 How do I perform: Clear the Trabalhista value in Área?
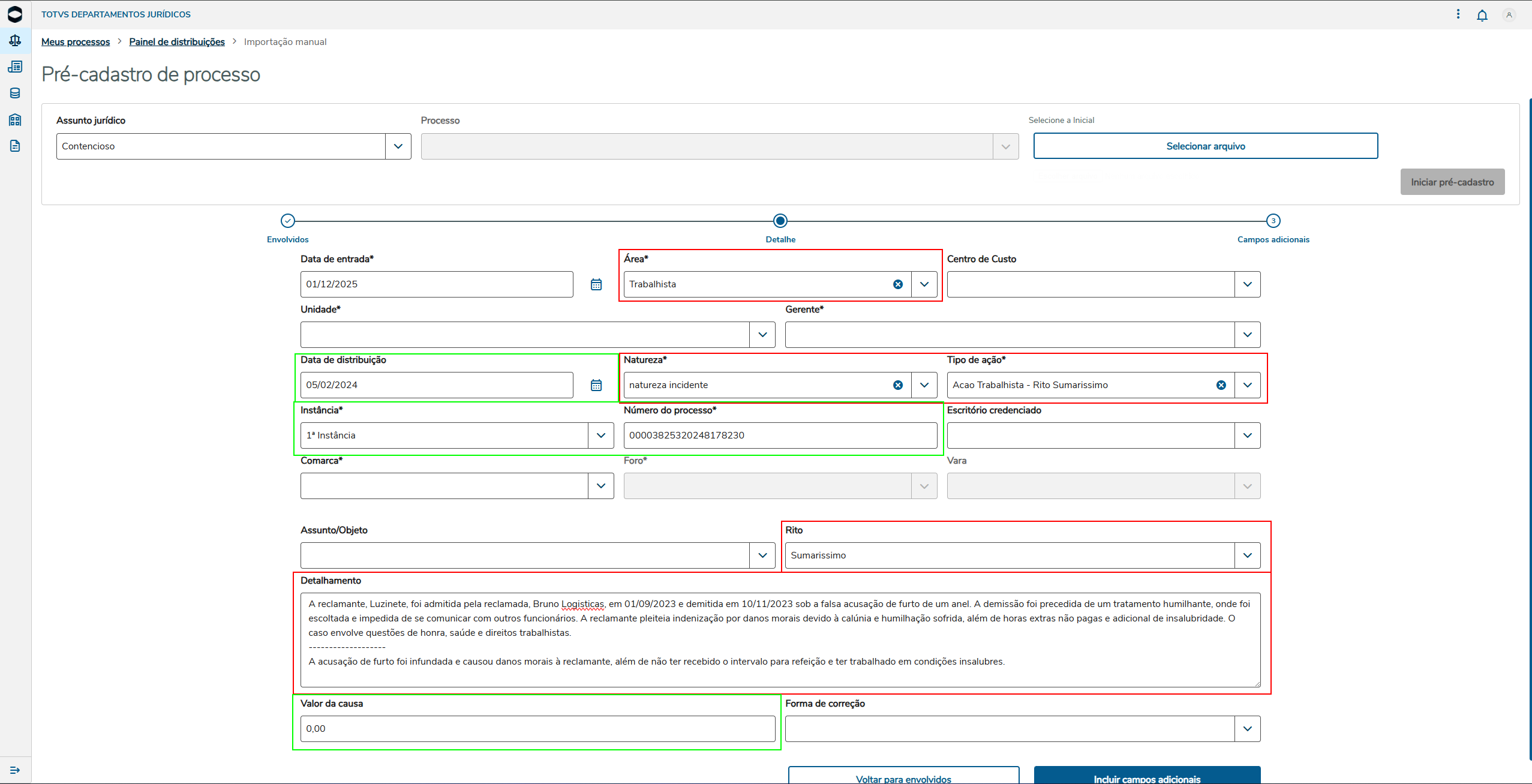(898, 284)
